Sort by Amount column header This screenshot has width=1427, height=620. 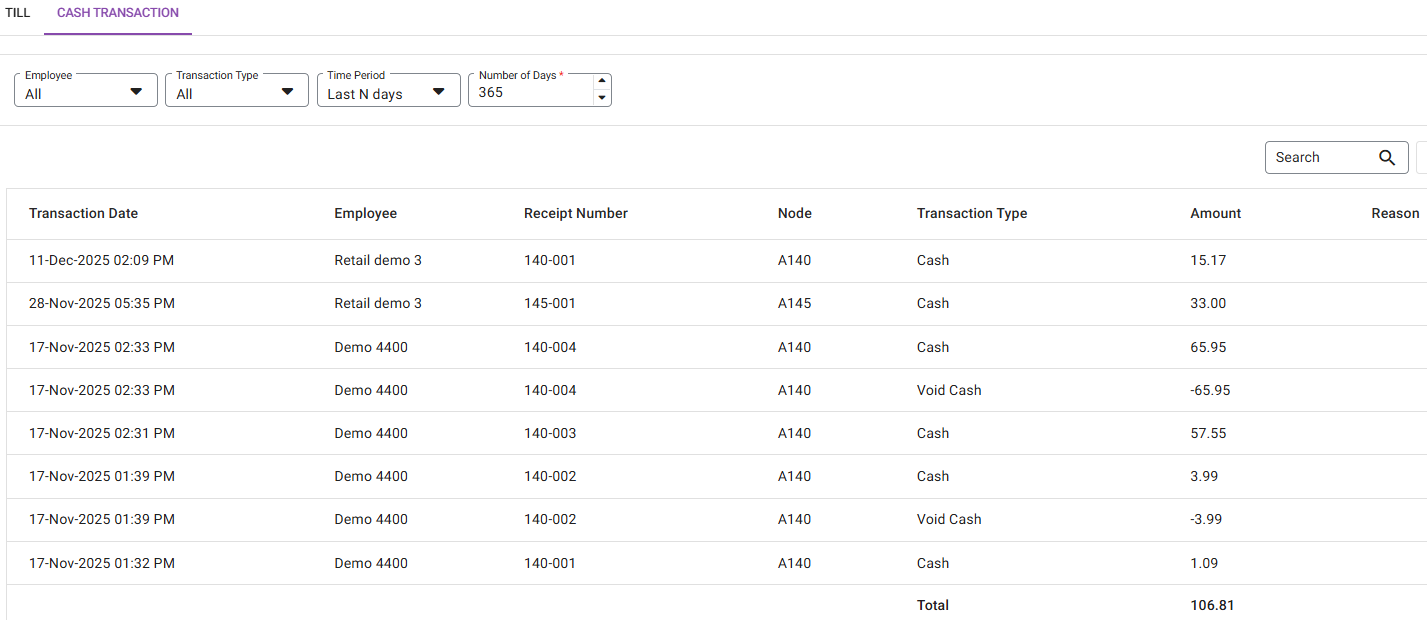coord(1215,213)
